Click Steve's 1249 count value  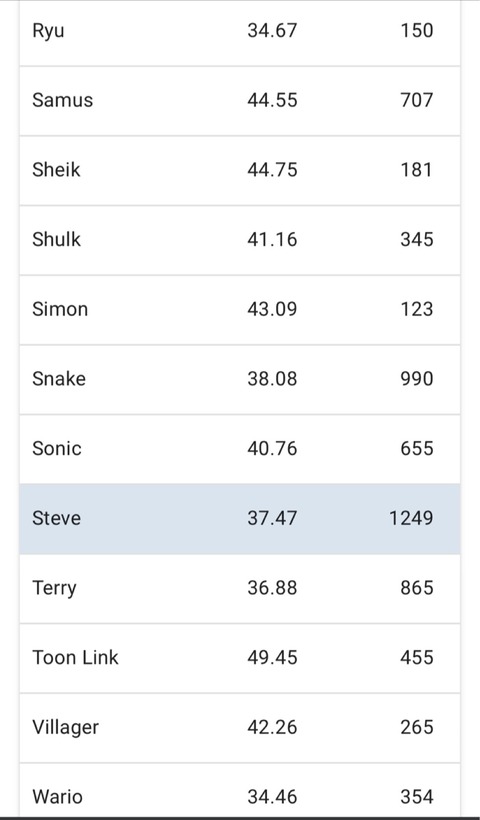(x=411, y=518)
